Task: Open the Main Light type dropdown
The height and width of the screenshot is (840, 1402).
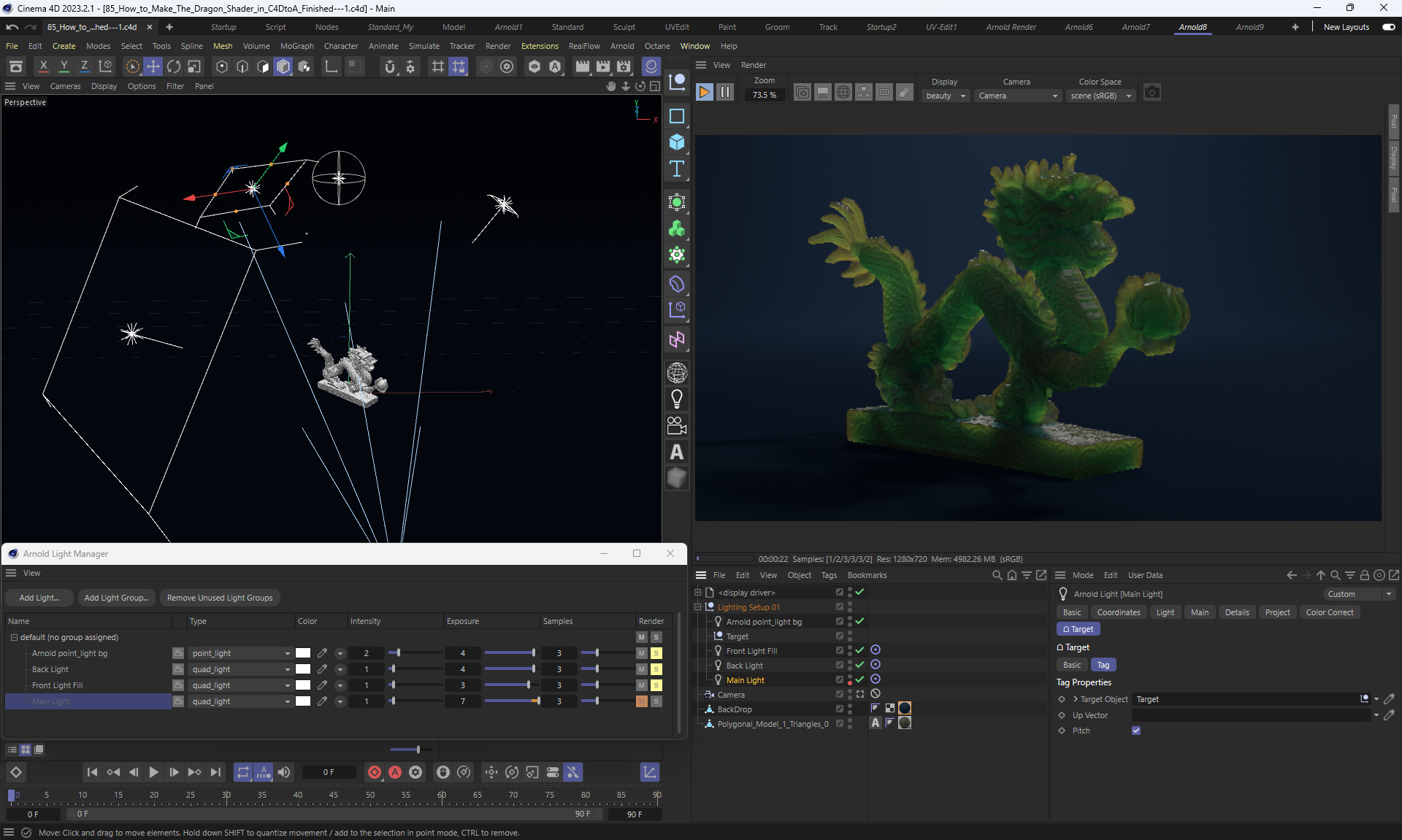Action: tap(240, 701)
